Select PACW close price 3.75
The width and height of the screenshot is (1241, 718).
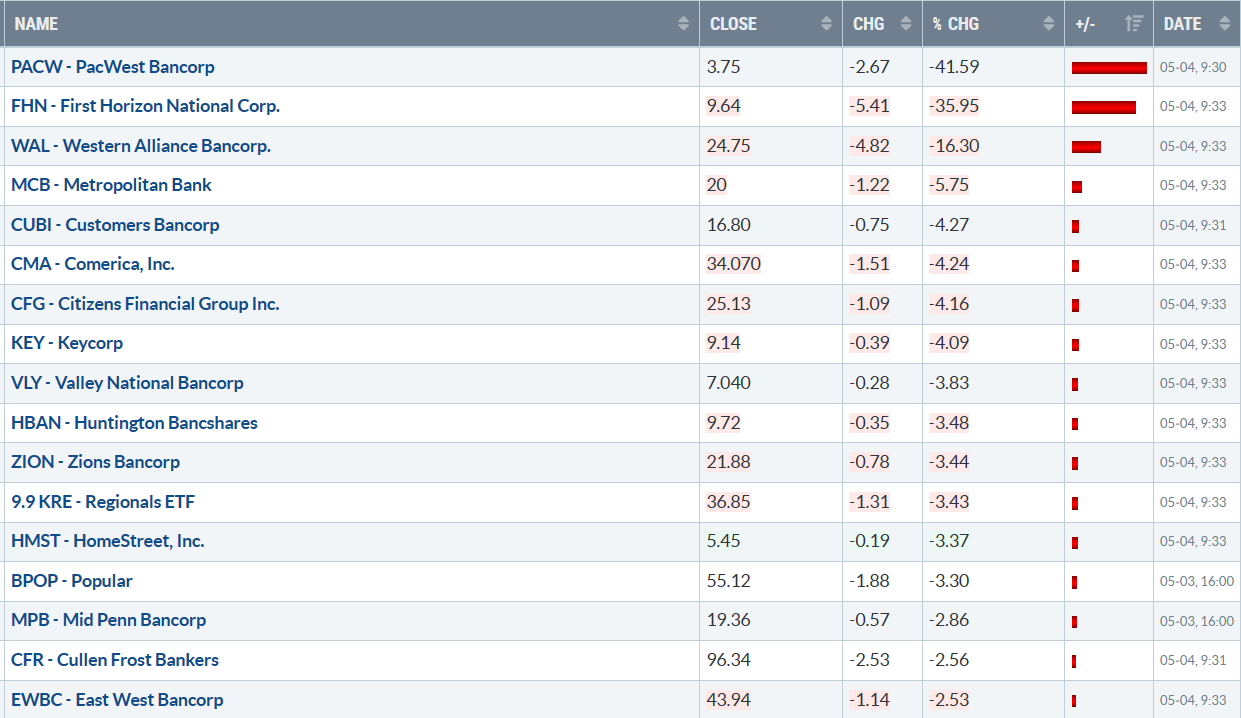pos(724,67)
